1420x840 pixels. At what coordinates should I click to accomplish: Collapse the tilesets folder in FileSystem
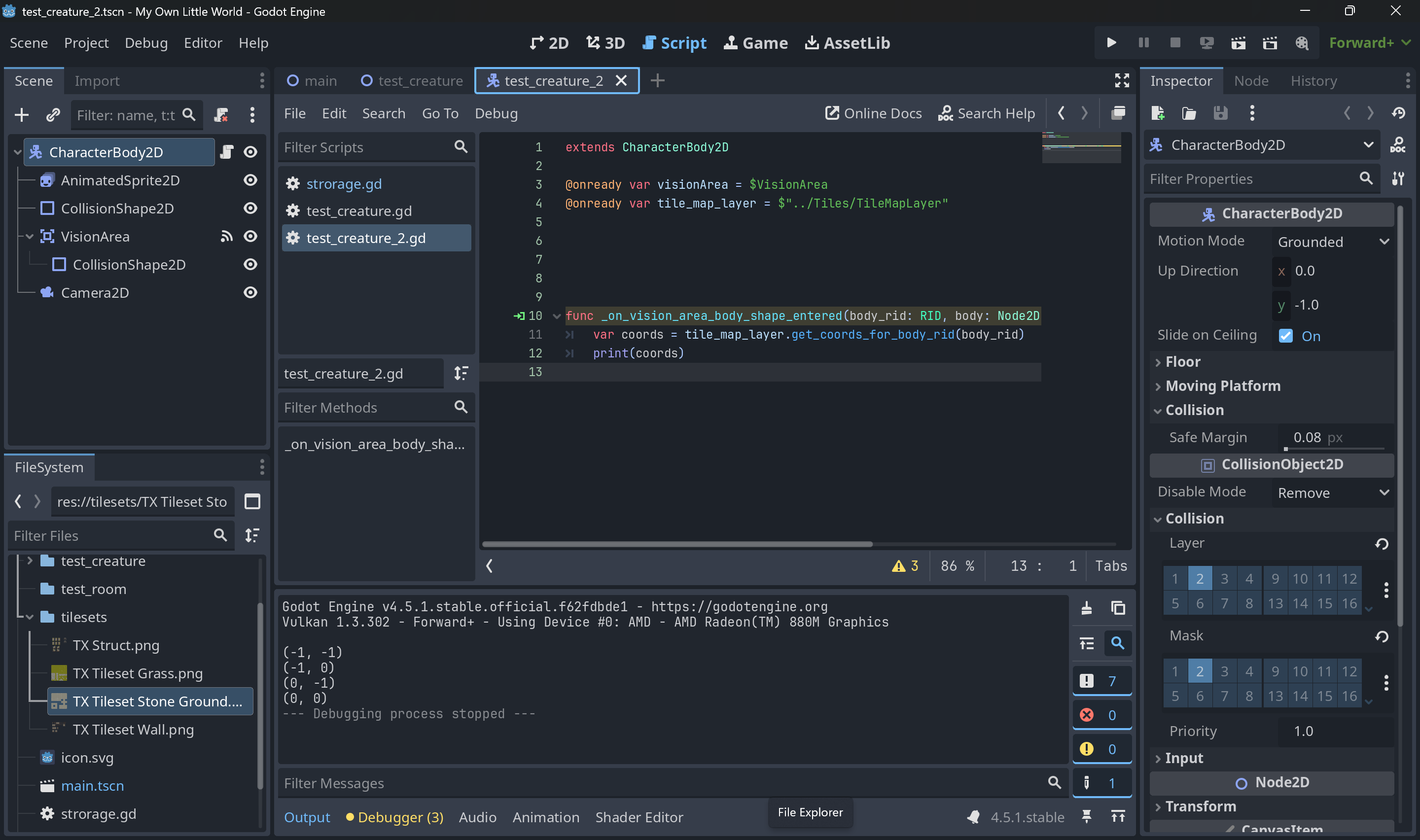[30, 617]
